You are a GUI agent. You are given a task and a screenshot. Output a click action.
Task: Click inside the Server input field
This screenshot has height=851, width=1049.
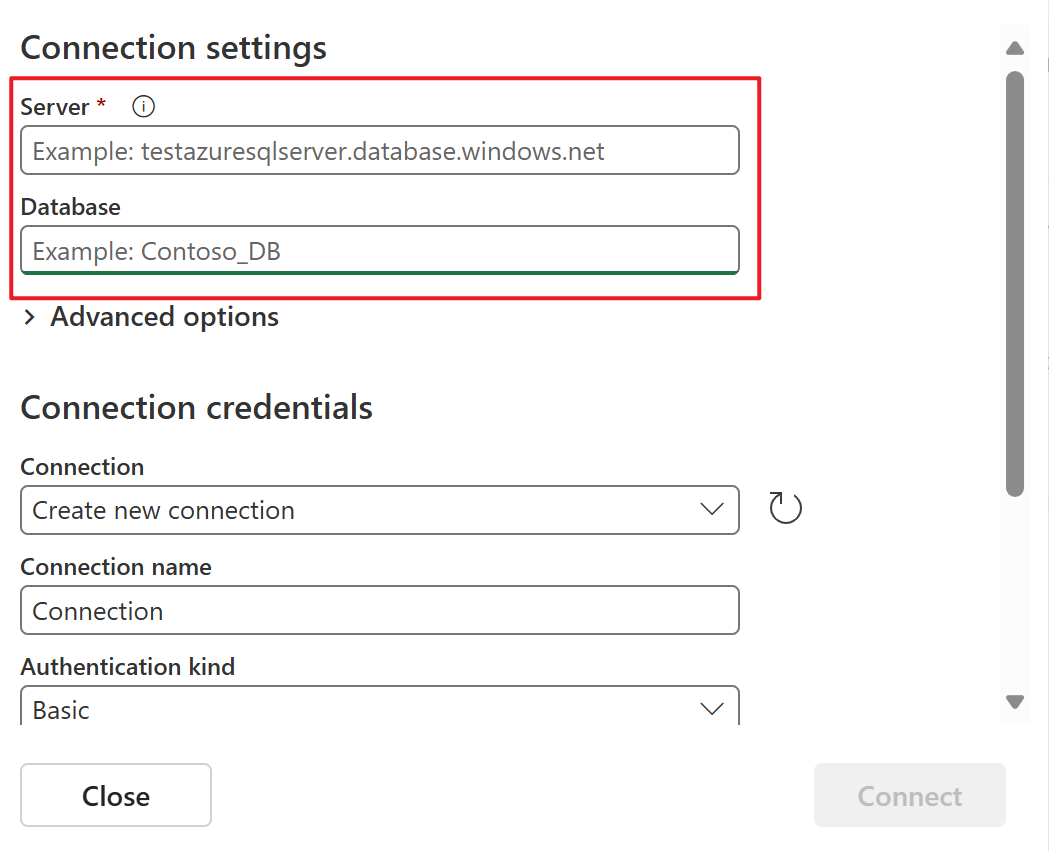pos(380,150)
